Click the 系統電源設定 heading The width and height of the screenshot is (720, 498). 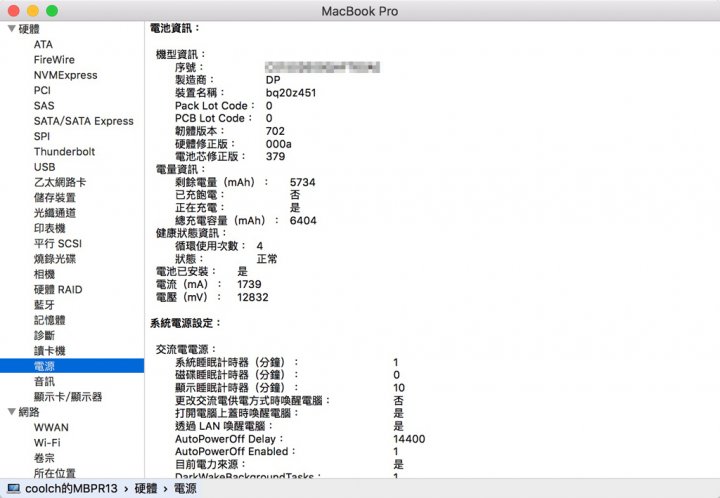(x=186, y=323)
